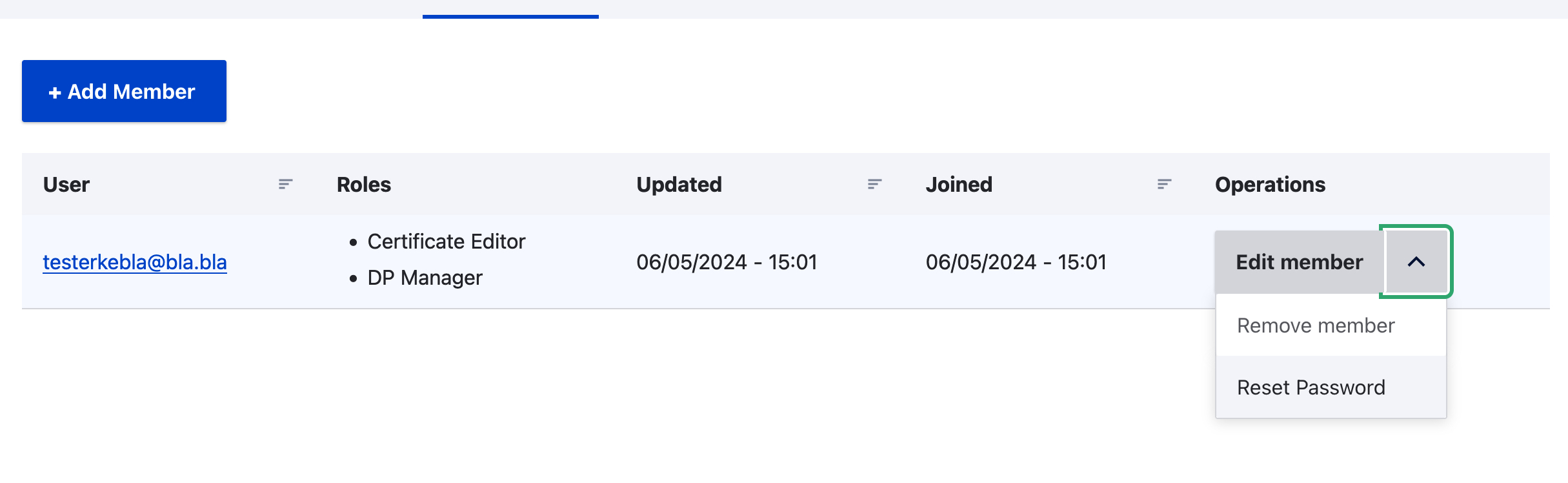1568x483 pixels.
Task: Sort by the Updated column header
Action: pos(679,185)
